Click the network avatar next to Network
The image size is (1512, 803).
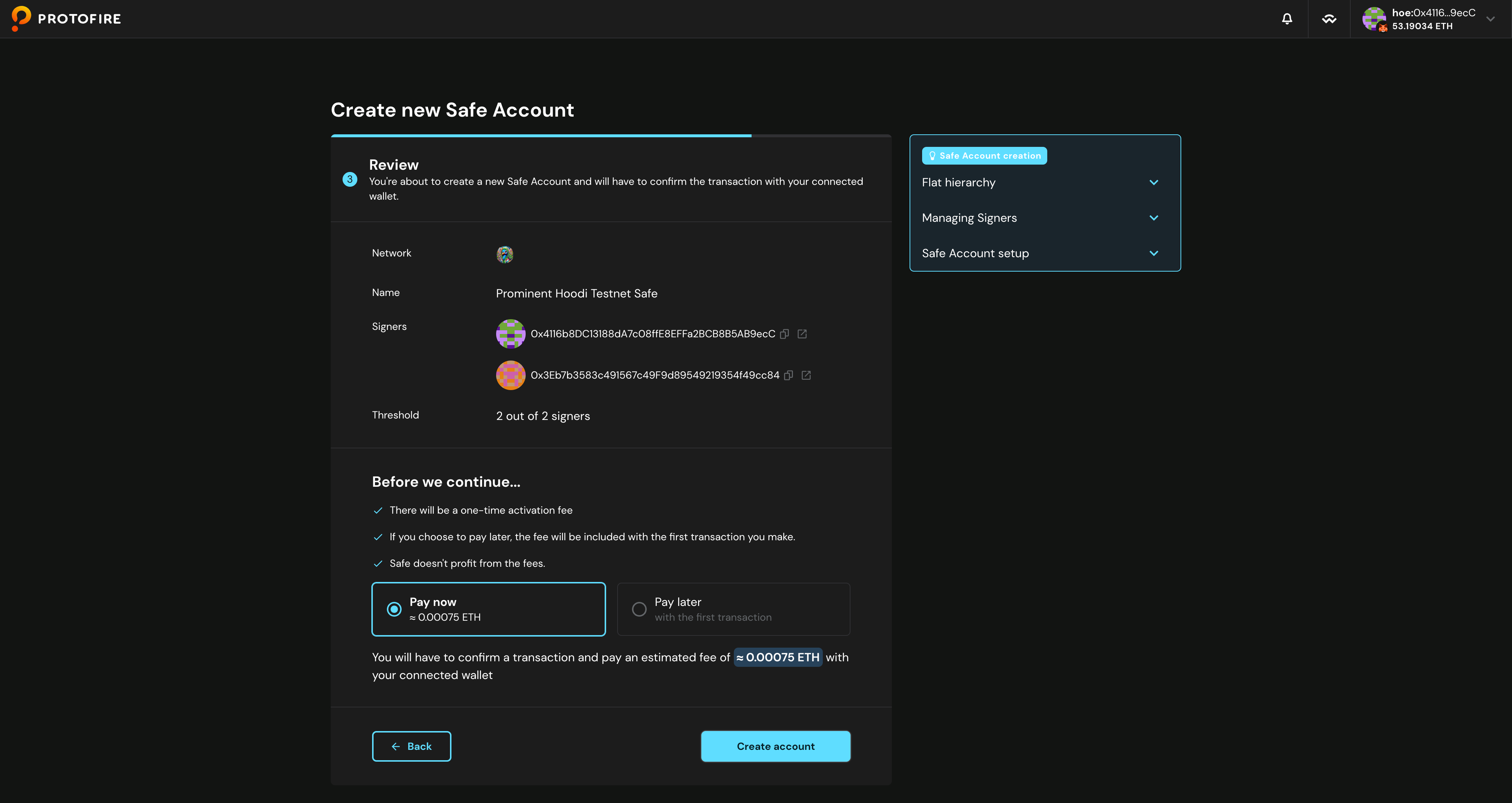point(504,254)
